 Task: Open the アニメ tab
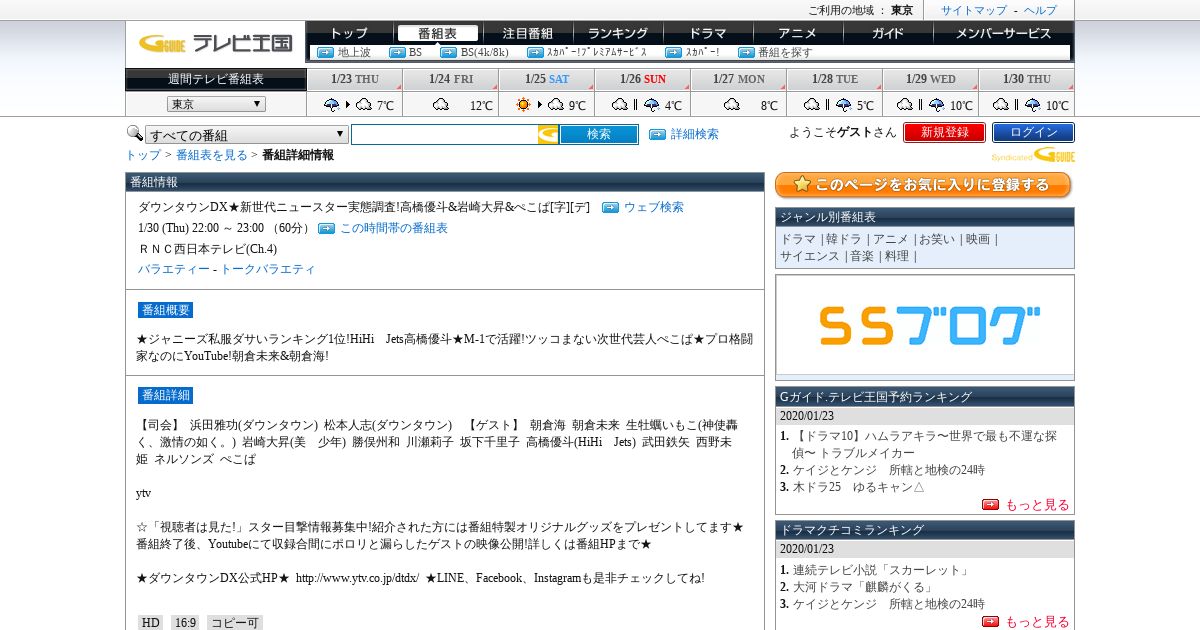797,33
